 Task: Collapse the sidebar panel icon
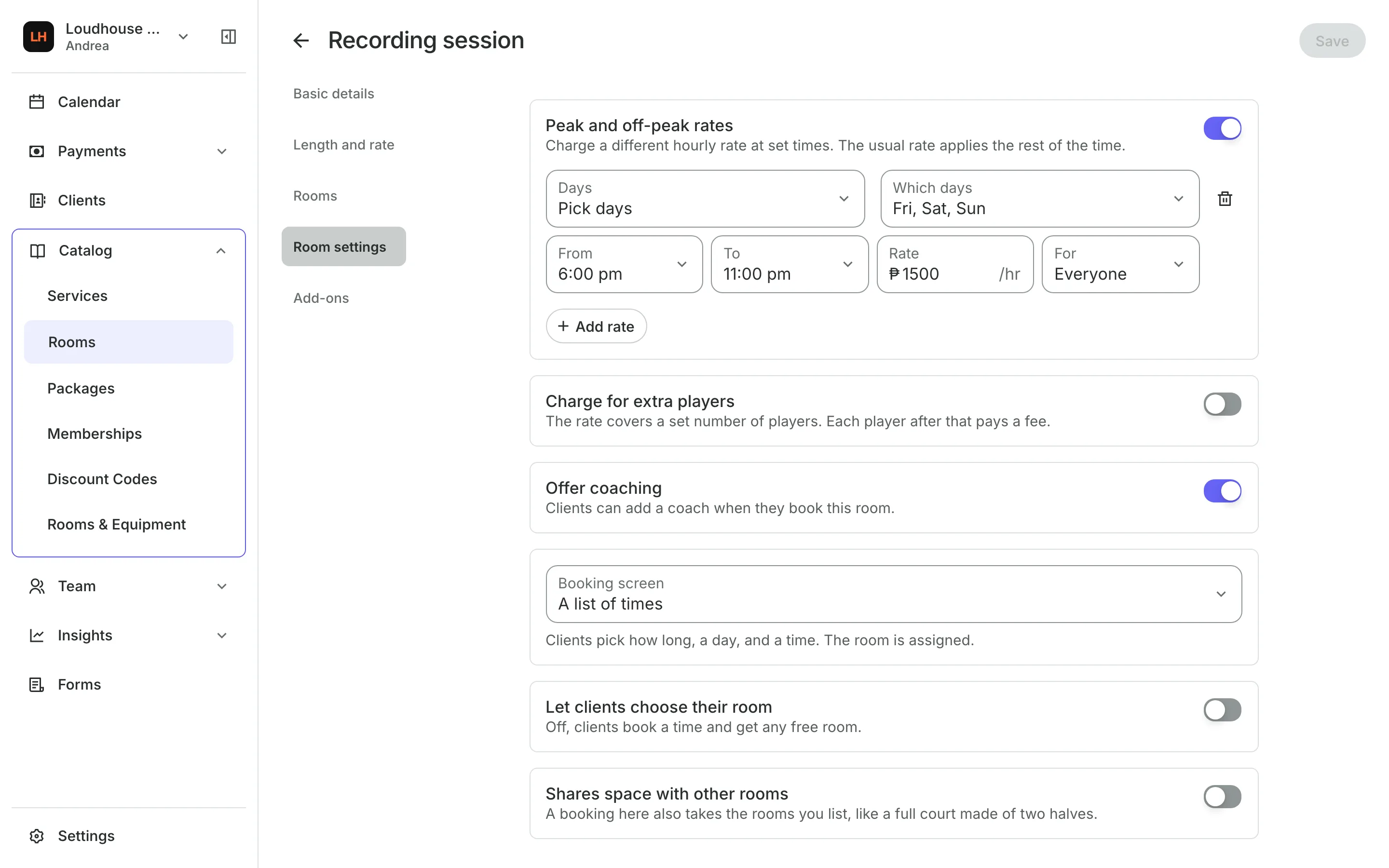[229, 37]
